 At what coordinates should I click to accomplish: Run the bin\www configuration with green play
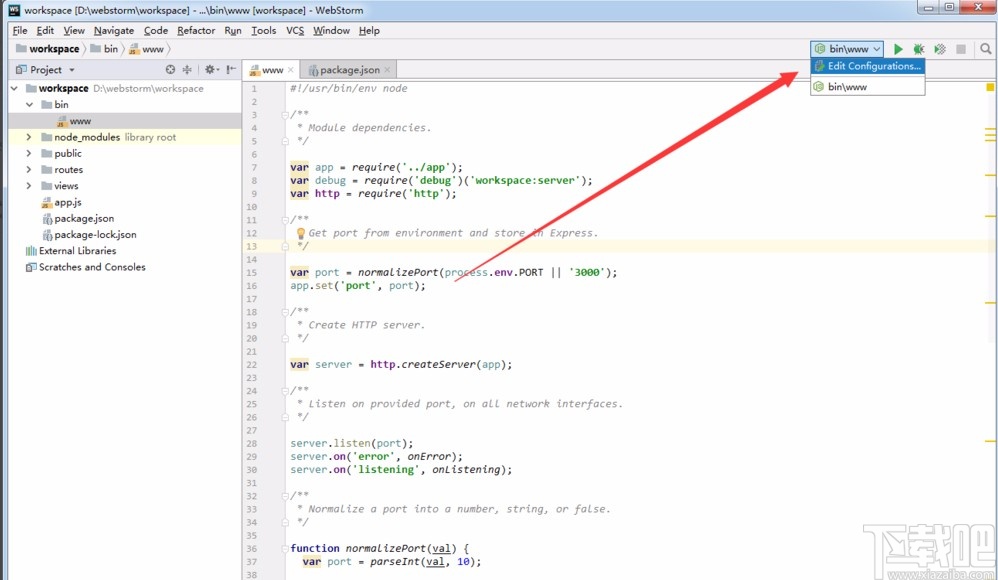click(x=898, y=49)
